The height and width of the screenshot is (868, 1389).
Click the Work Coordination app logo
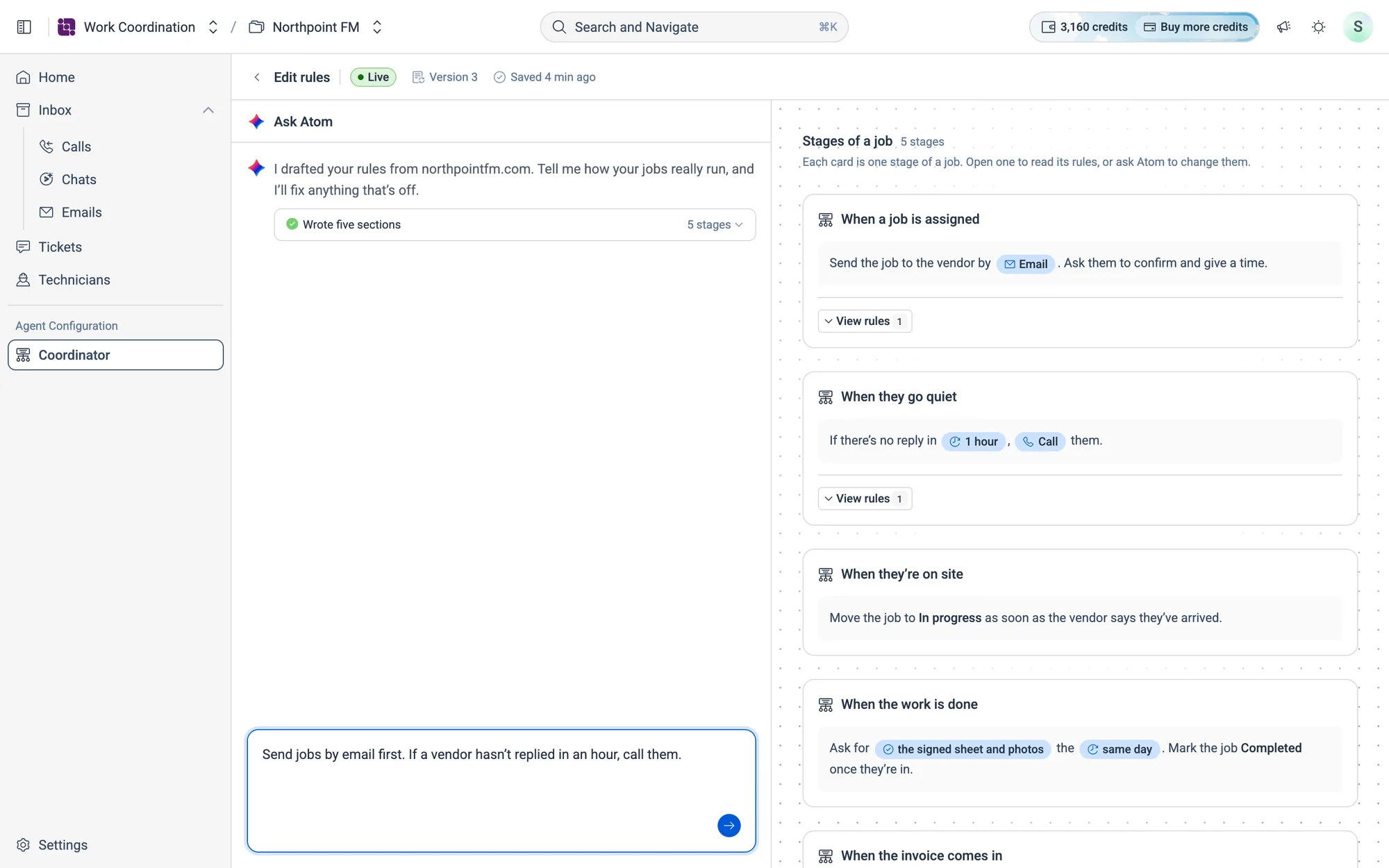(67, 27)
